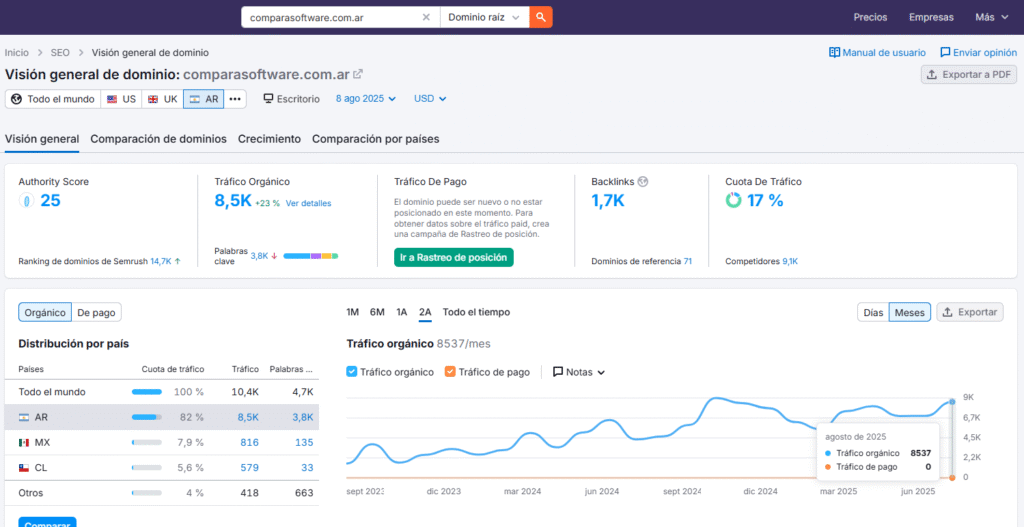Image resolution: width=1024 pixels, height=527 pixels.
Task: Open organic traffic value 8,5K
Action: [232, 201]
